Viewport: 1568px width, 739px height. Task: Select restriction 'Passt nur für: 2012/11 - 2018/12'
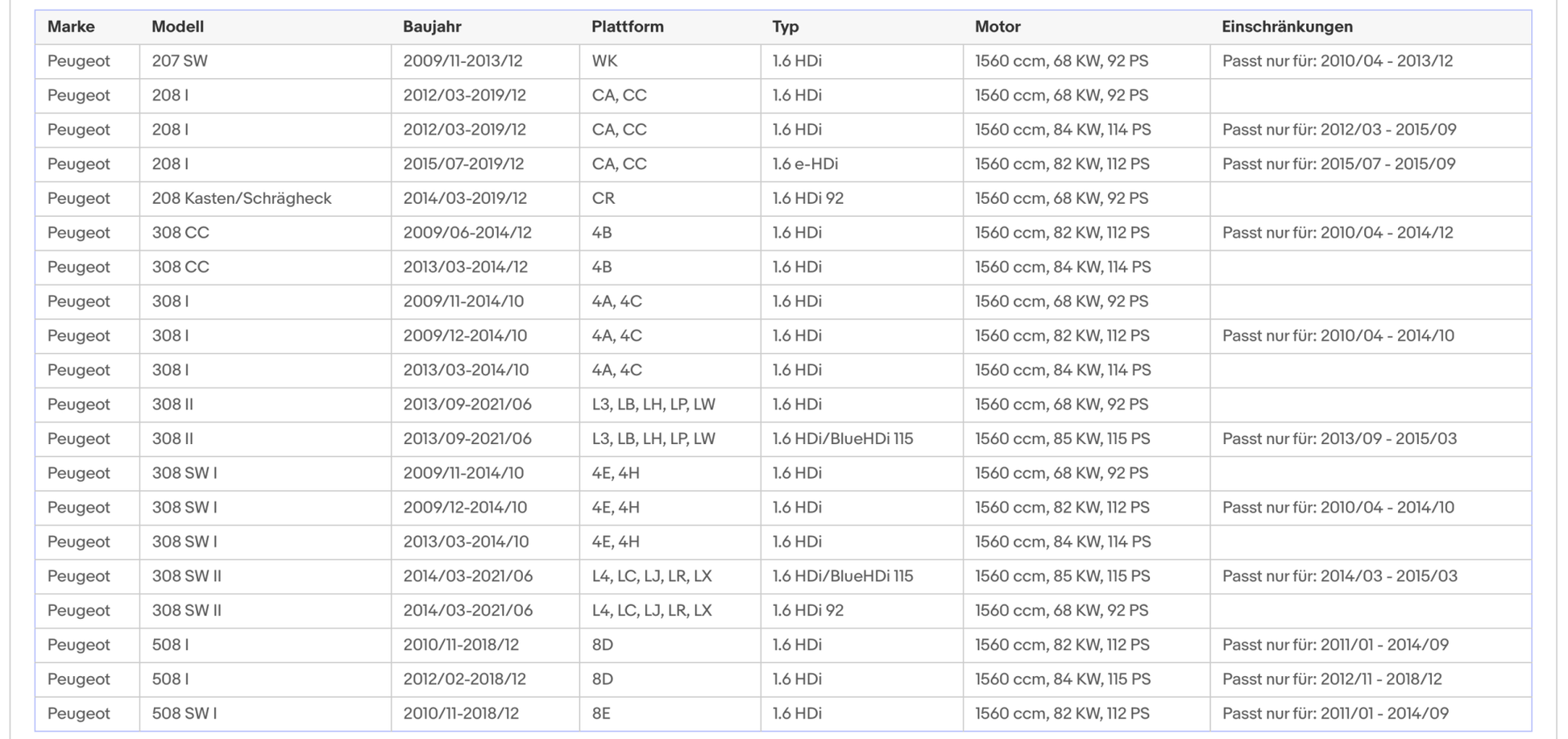[1332, 679]
